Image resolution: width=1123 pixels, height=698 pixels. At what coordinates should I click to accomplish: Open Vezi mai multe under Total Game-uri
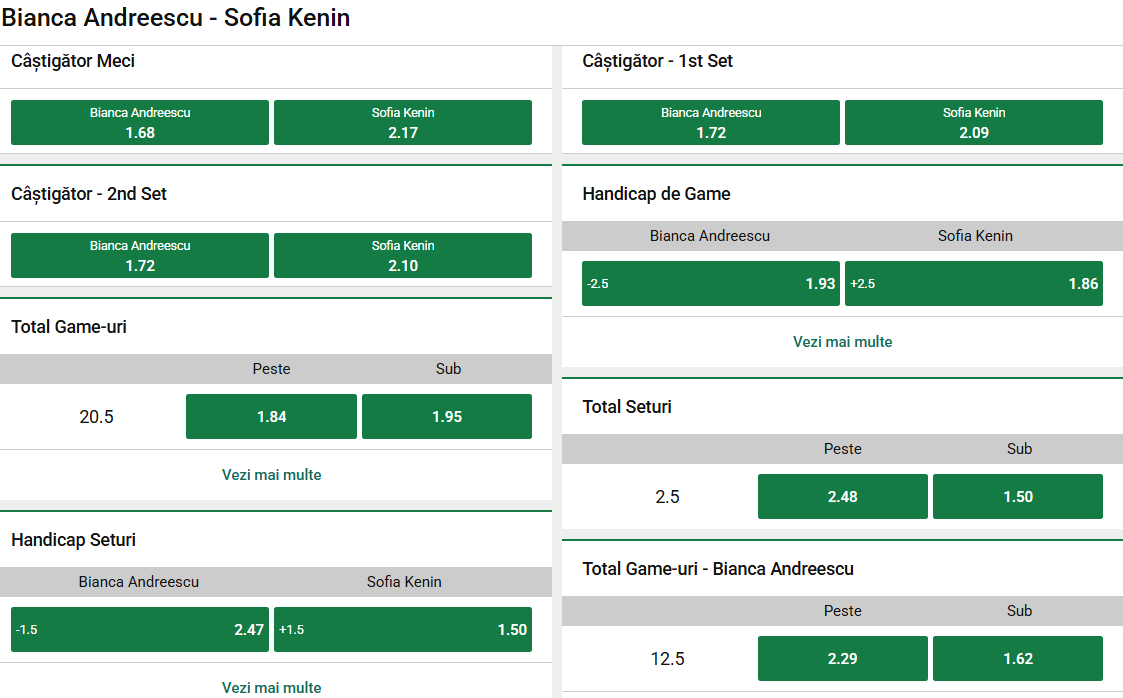click(271, 474)
